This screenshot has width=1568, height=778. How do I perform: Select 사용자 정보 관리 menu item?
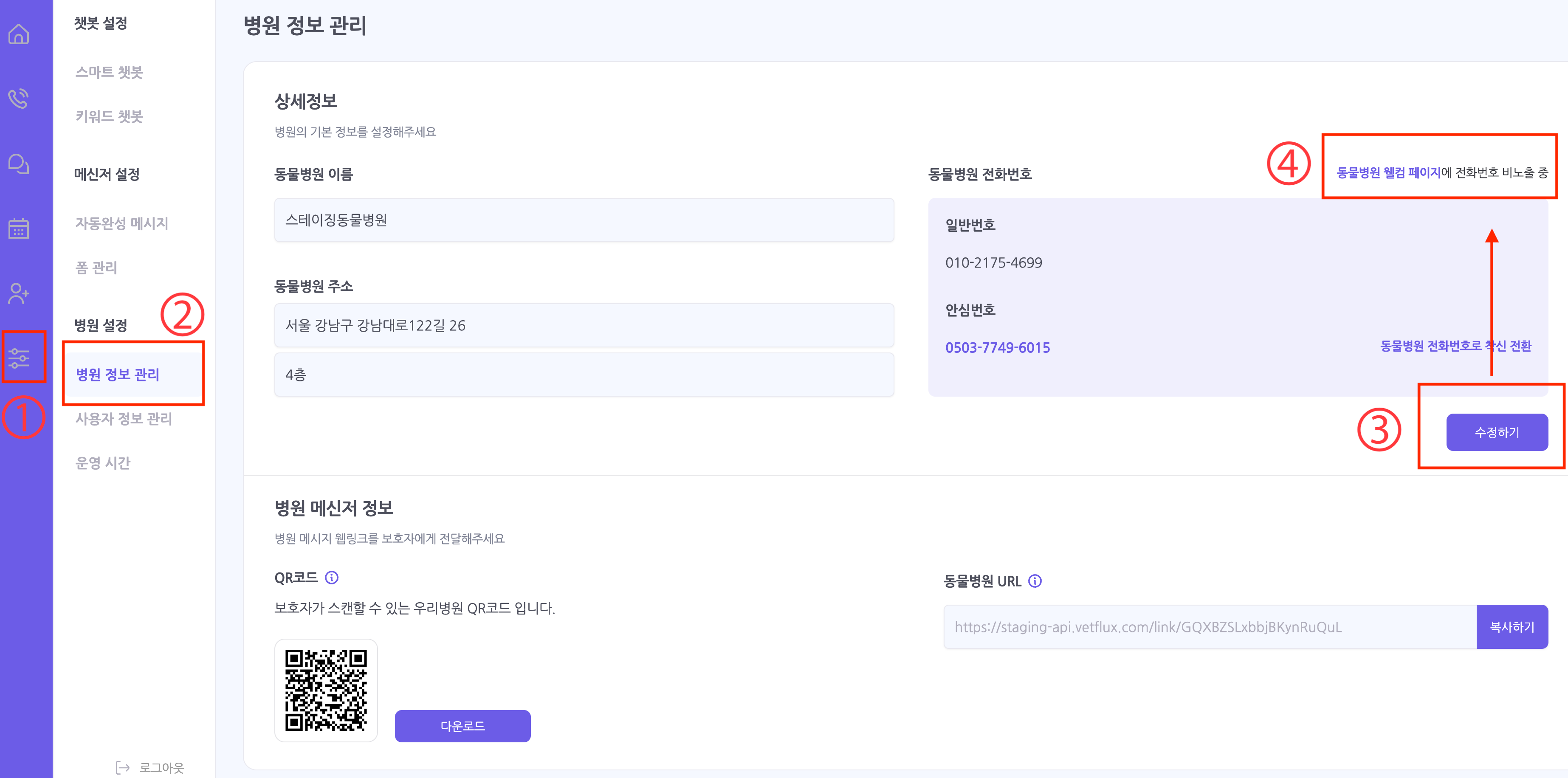(x=124, y=419)
